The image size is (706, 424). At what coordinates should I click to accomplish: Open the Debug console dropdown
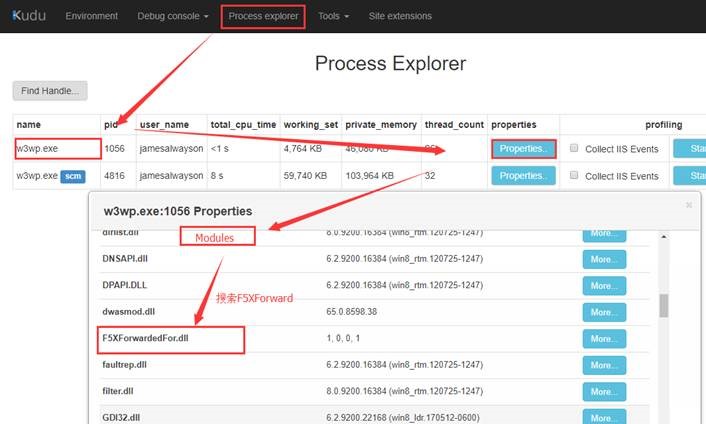(x=173, y=16)
